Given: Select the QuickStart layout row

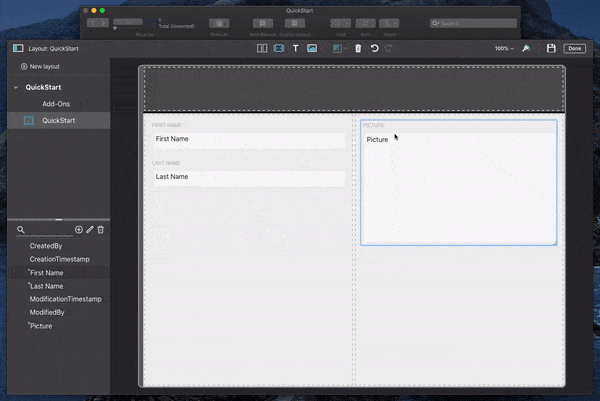Looking at the screenshot, I should pyautogui.click(x=59, y=120).
